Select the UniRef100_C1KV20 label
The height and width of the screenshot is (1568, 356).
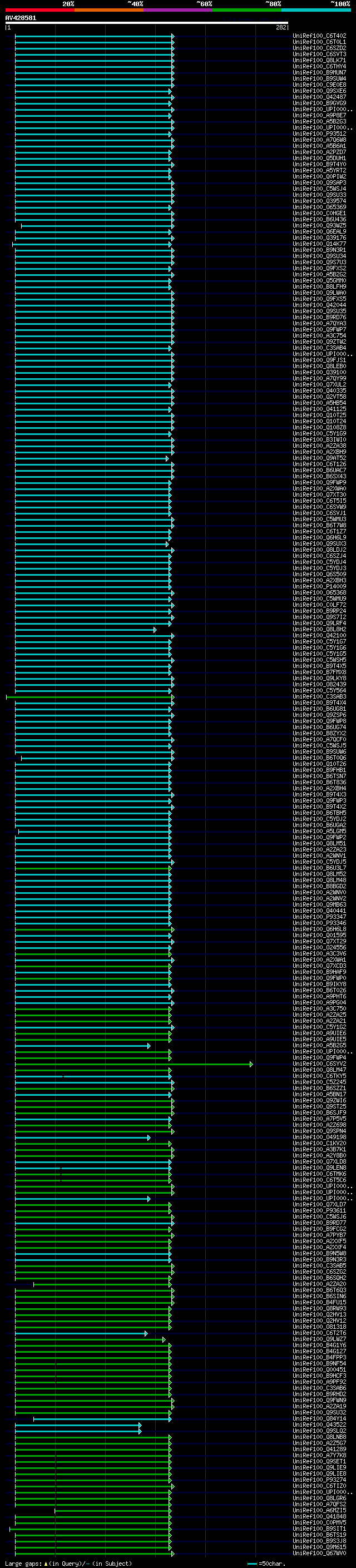click(319, 1144)
